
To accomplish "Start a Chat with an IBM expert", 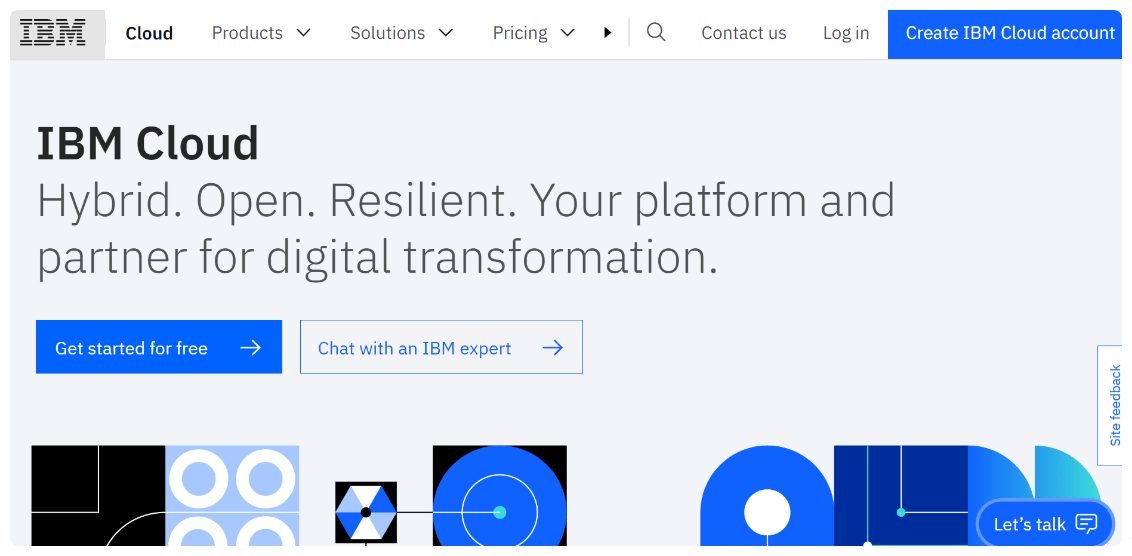I will click(x=415, y=348).
